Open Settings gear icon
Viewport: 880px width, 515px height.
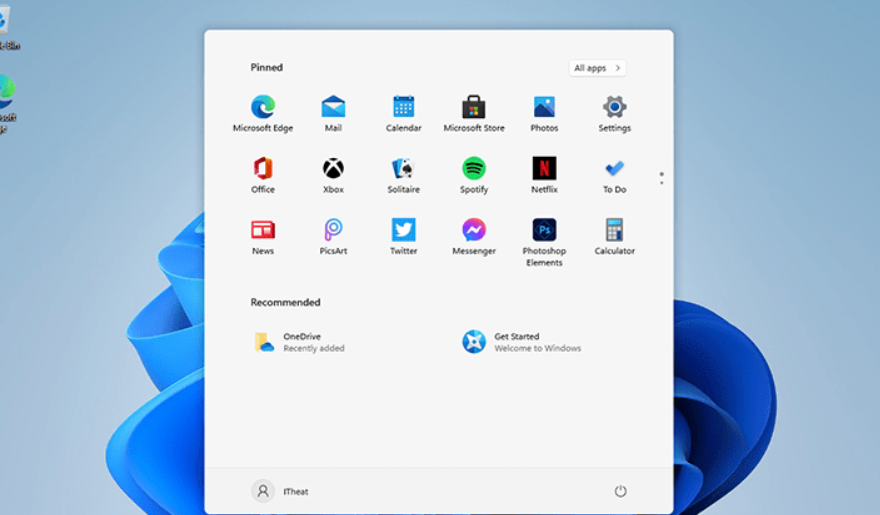pyautogui.click(x=614, y=108)
